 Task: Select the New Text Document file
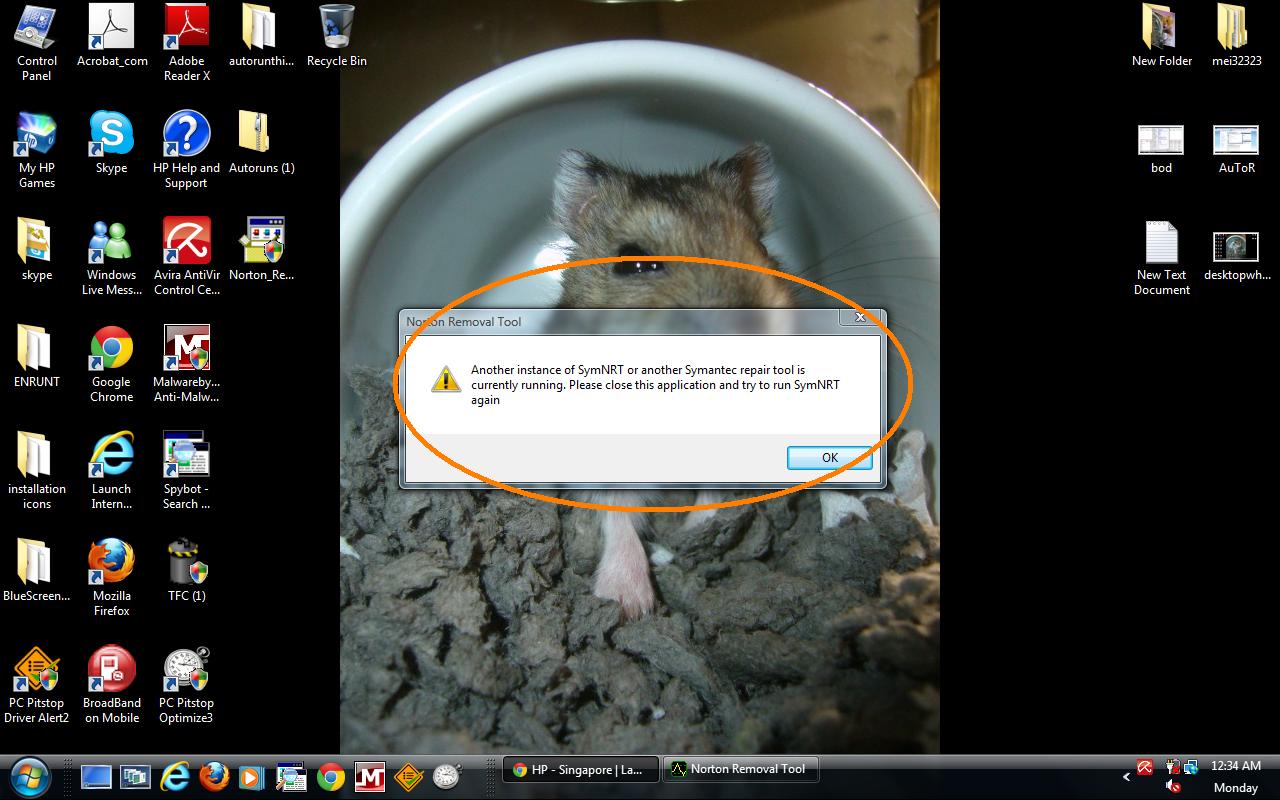1162,257
